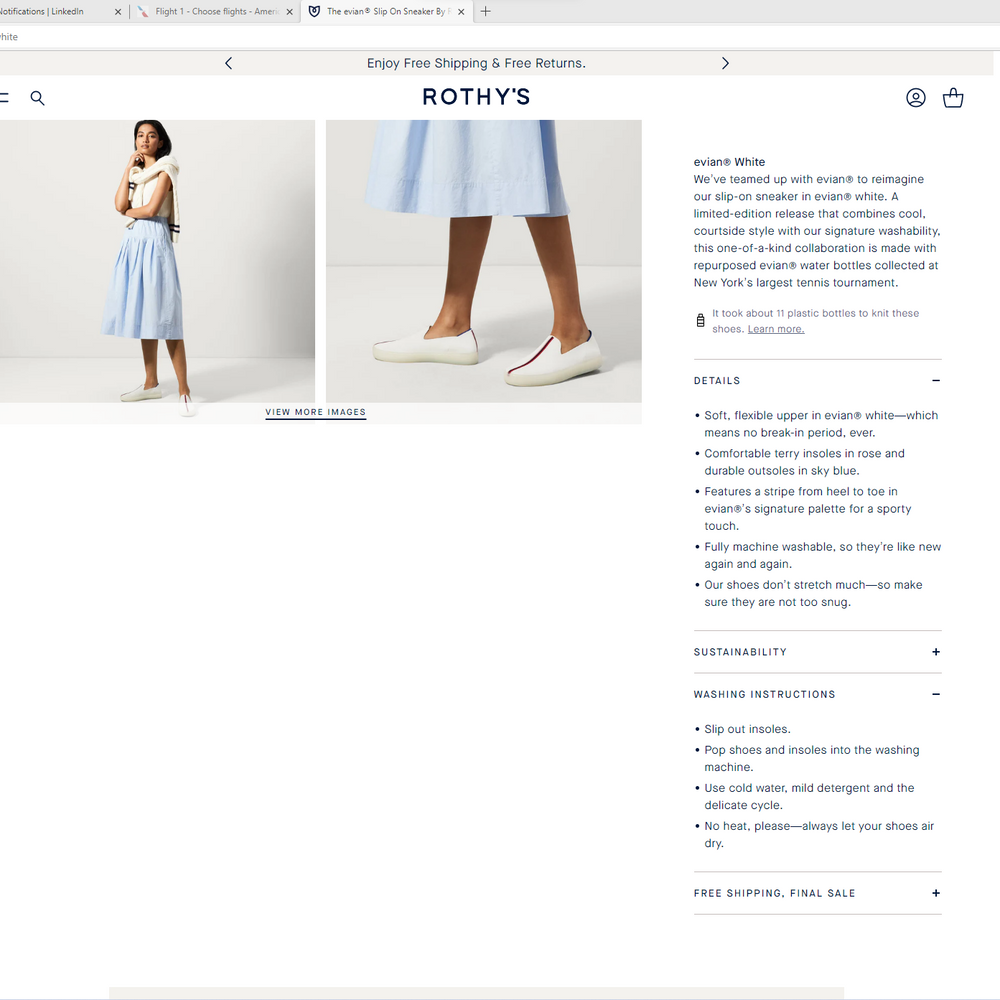The image size is (1000, 1000).
Task: Click the Enjoy Free Shipping & Free Returns banner
Action: 476,63
